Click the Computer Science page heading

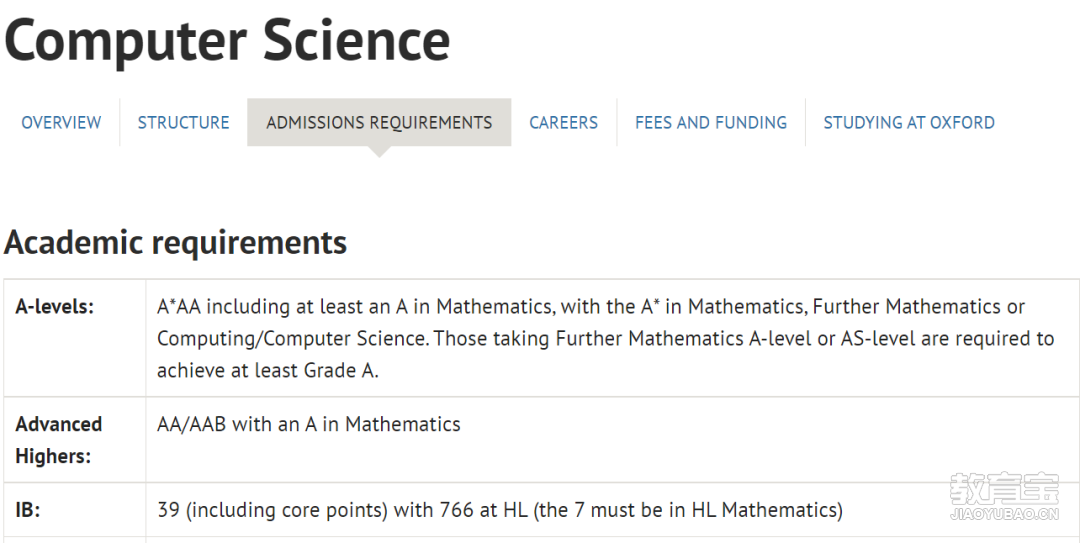point(227,40)
